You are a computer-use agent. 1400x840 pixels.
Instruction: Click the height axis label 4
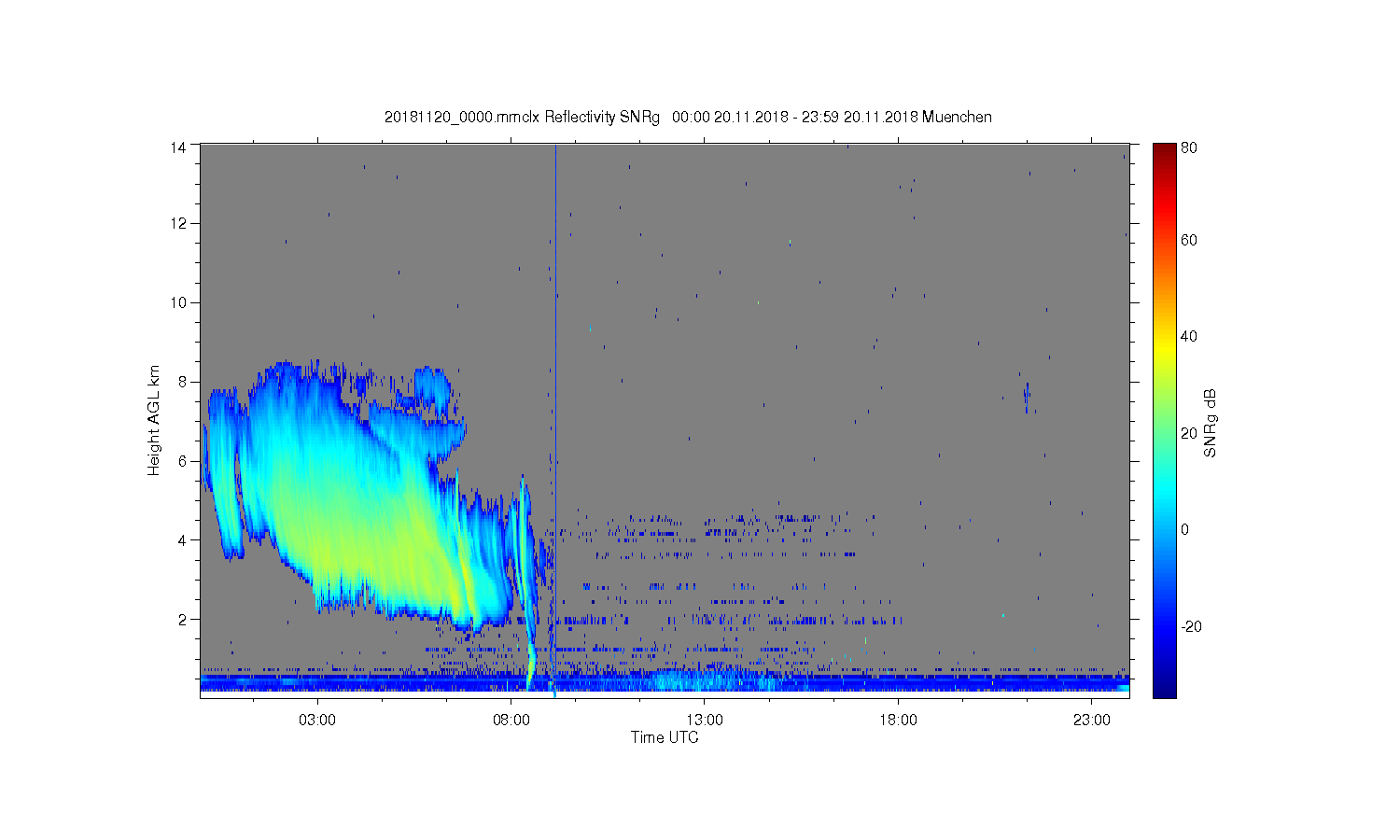pos(182,539)
